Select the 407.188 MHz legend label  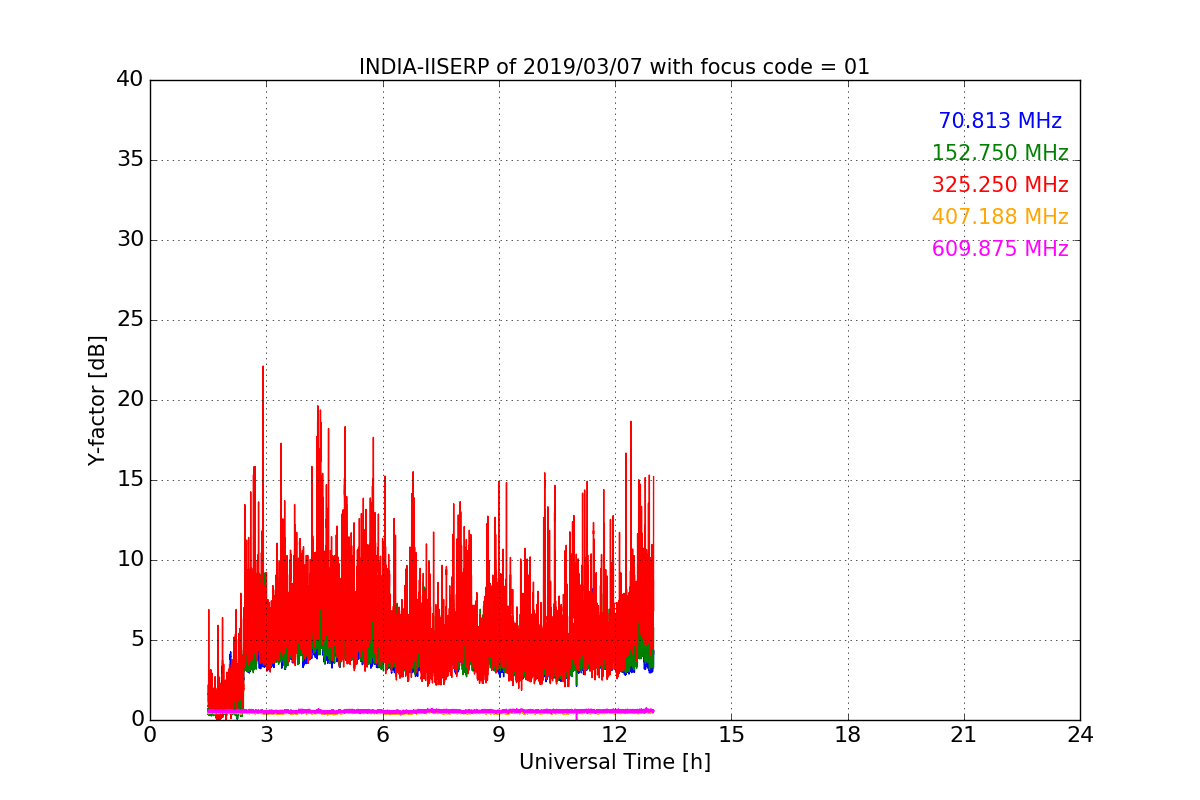tap(1000, 217)
